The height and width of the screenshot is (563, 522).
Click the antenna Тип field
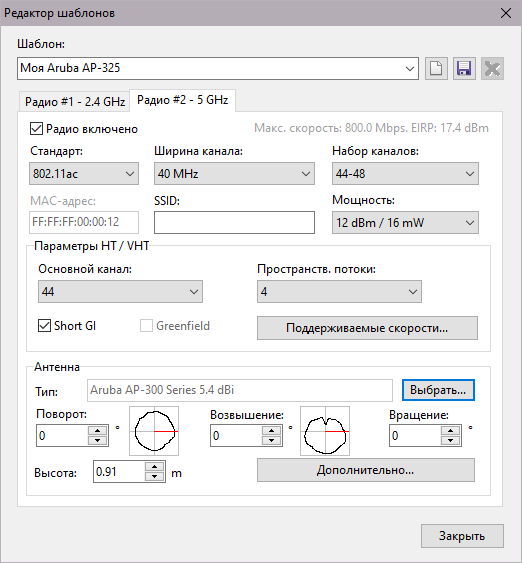239,390
